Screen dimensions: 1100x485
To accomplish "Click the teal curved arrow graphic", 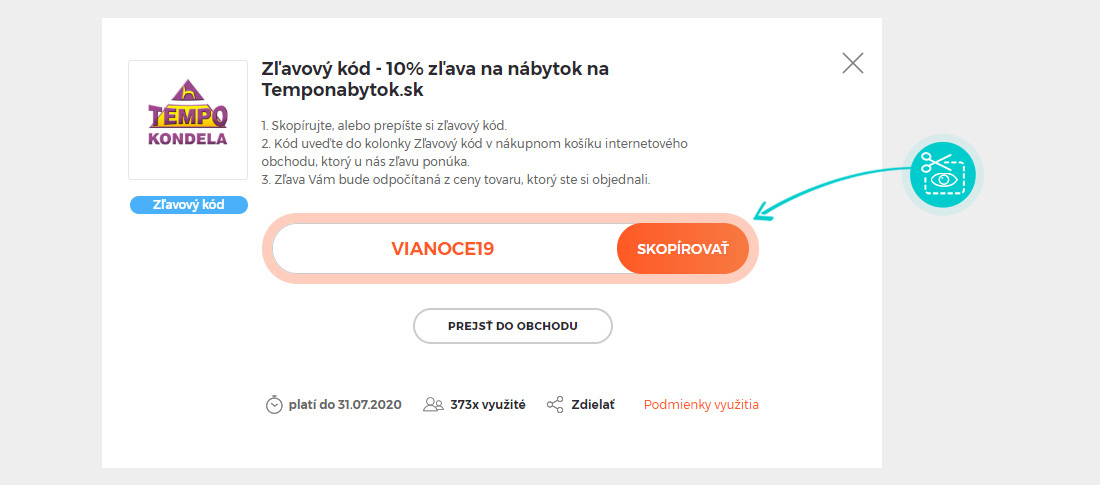I will tap(834, 191).
